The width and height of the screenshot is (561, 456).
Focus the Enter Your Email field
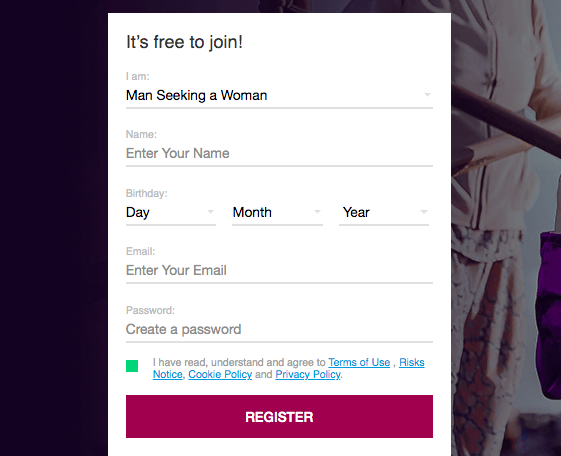click(x=279, y=271)
